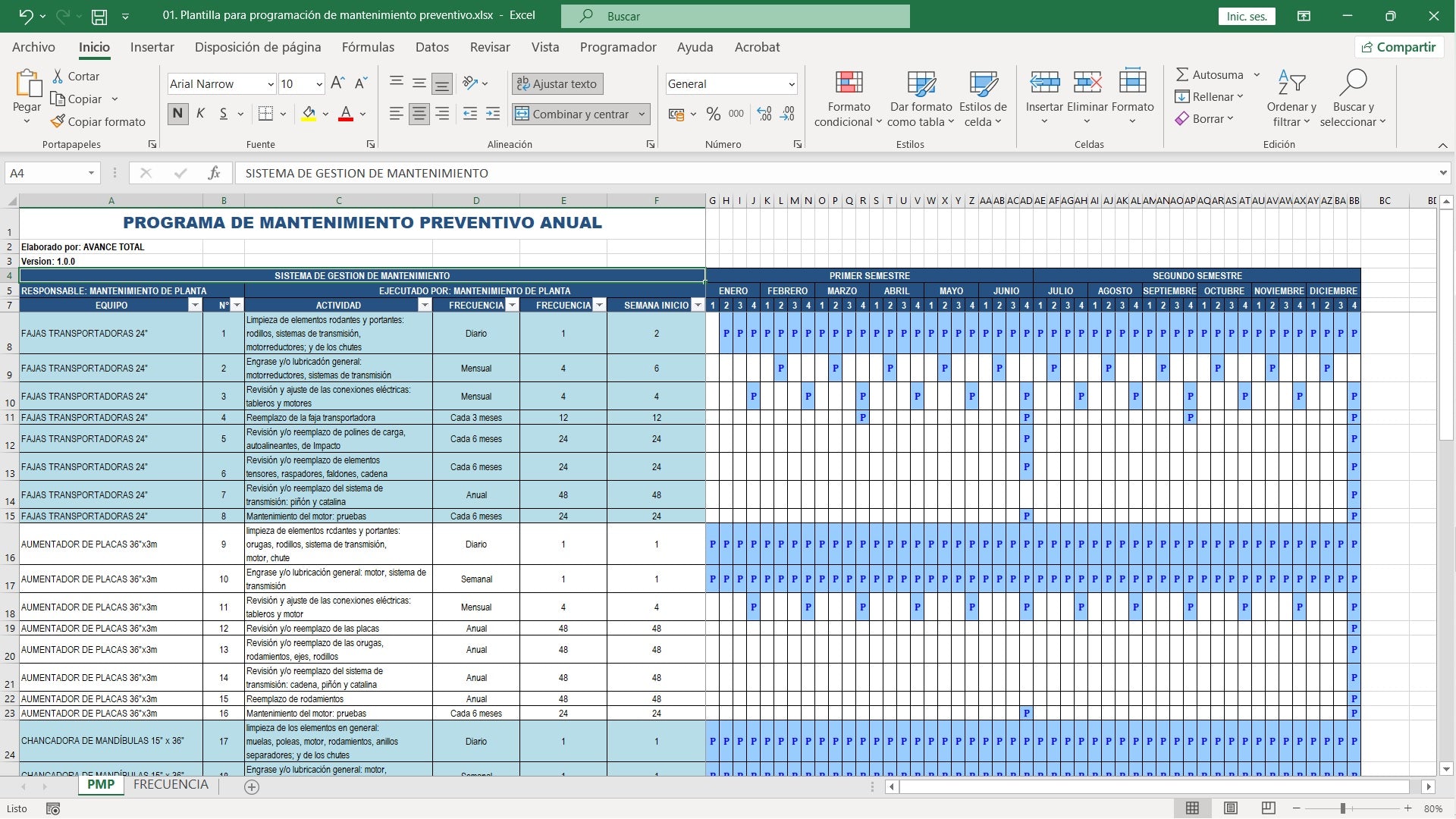Click the Insertar celdas icon
This screenshot has width=1456, height=819.
1044,82
